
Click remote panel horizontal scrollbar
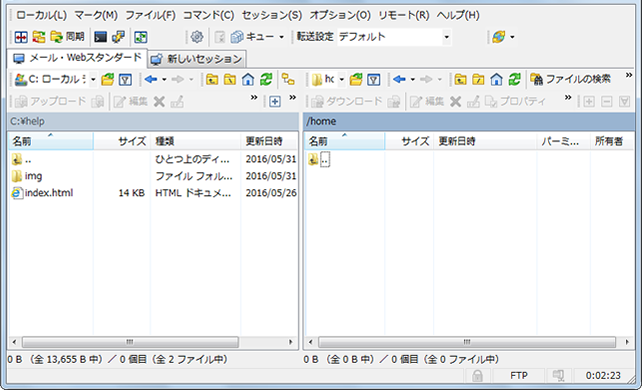pos(468,342)
